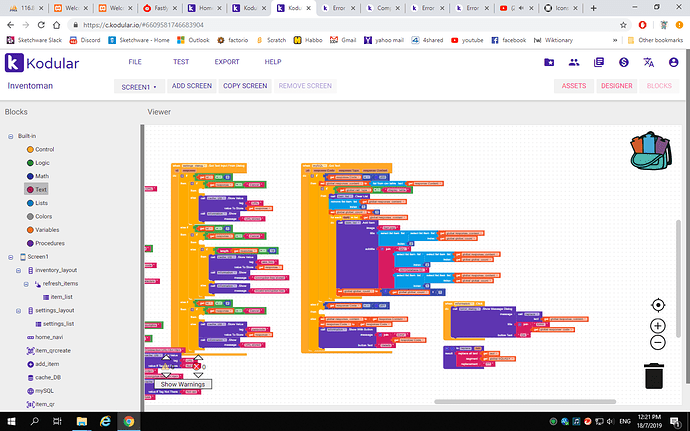Open the projects folder icon
690x431 pixels.
[549, 62]
